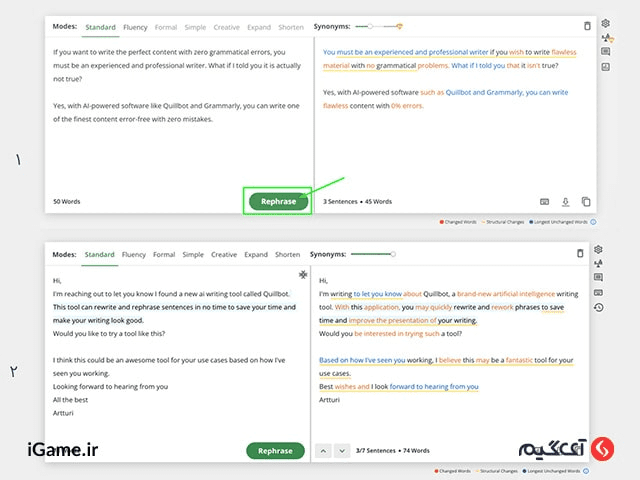Open history clock icon beside bottom panel
The height and width of the screenshot is (480, 640).
click(x=599, y=307)
